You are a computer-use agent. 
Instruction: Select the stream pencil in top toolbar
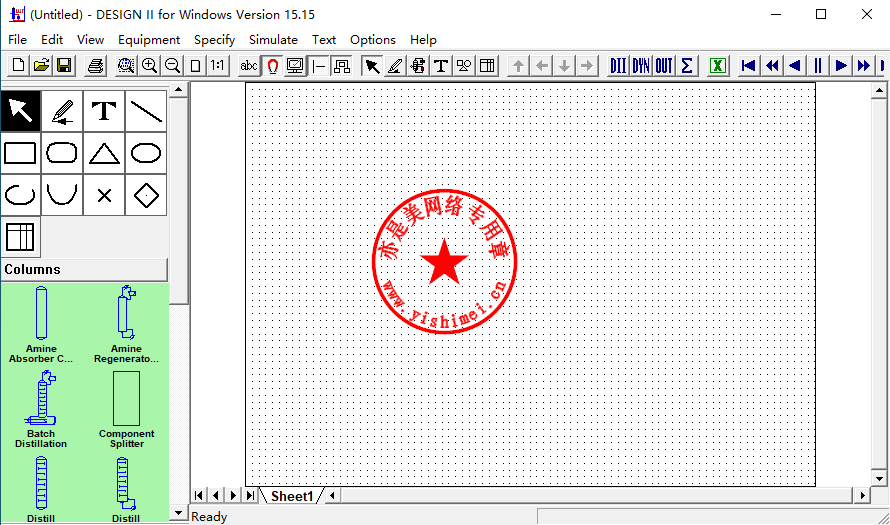point(395,66)
